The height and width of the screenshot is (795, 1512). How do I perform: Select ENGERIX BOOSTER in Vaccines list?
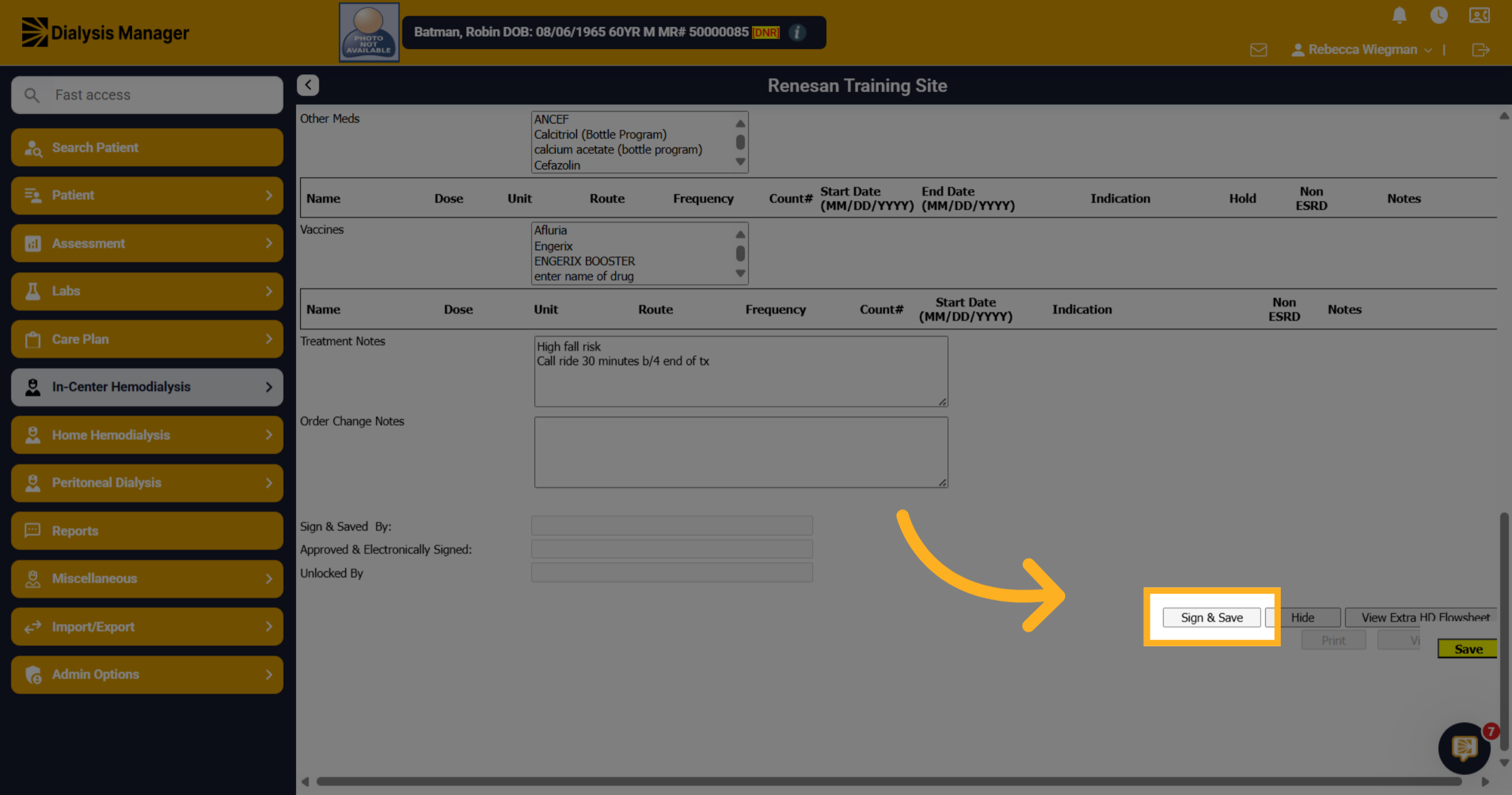[585, 261]
